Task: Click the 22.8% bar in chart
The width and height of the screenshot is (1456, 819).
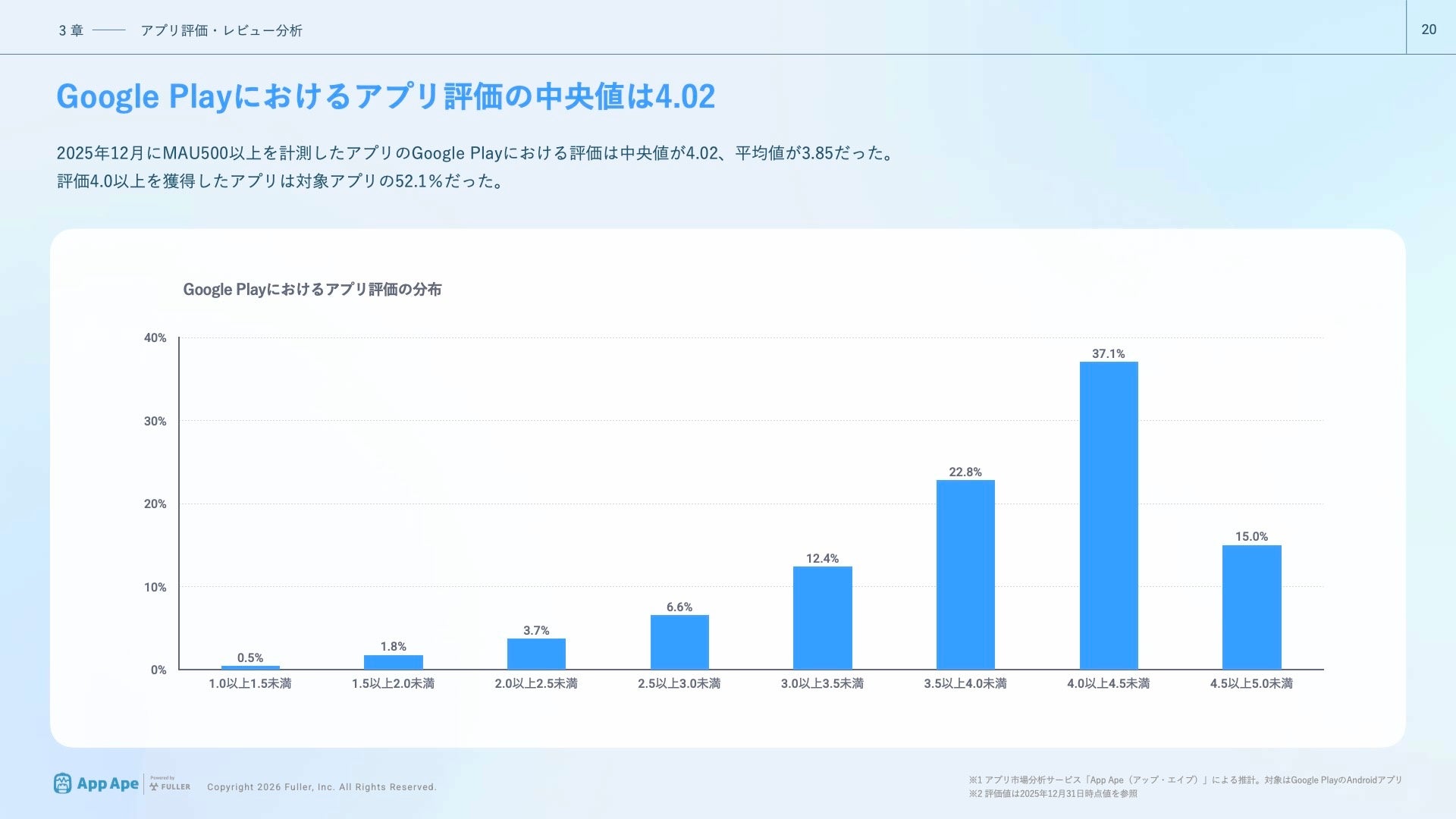Action: click(965, 575)
